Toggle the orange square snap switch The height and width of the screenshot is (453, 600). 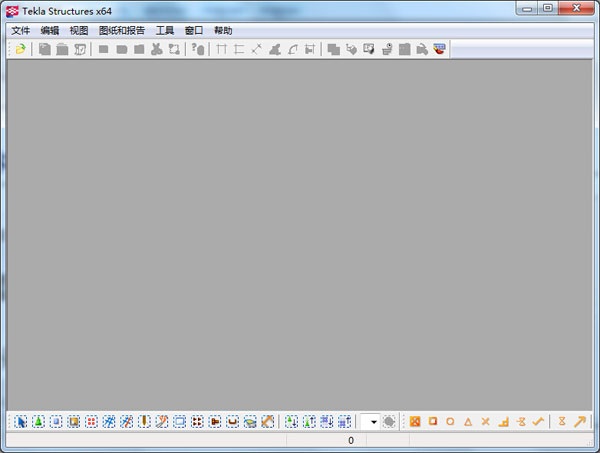pyautogui.click(x=432, y=422)
